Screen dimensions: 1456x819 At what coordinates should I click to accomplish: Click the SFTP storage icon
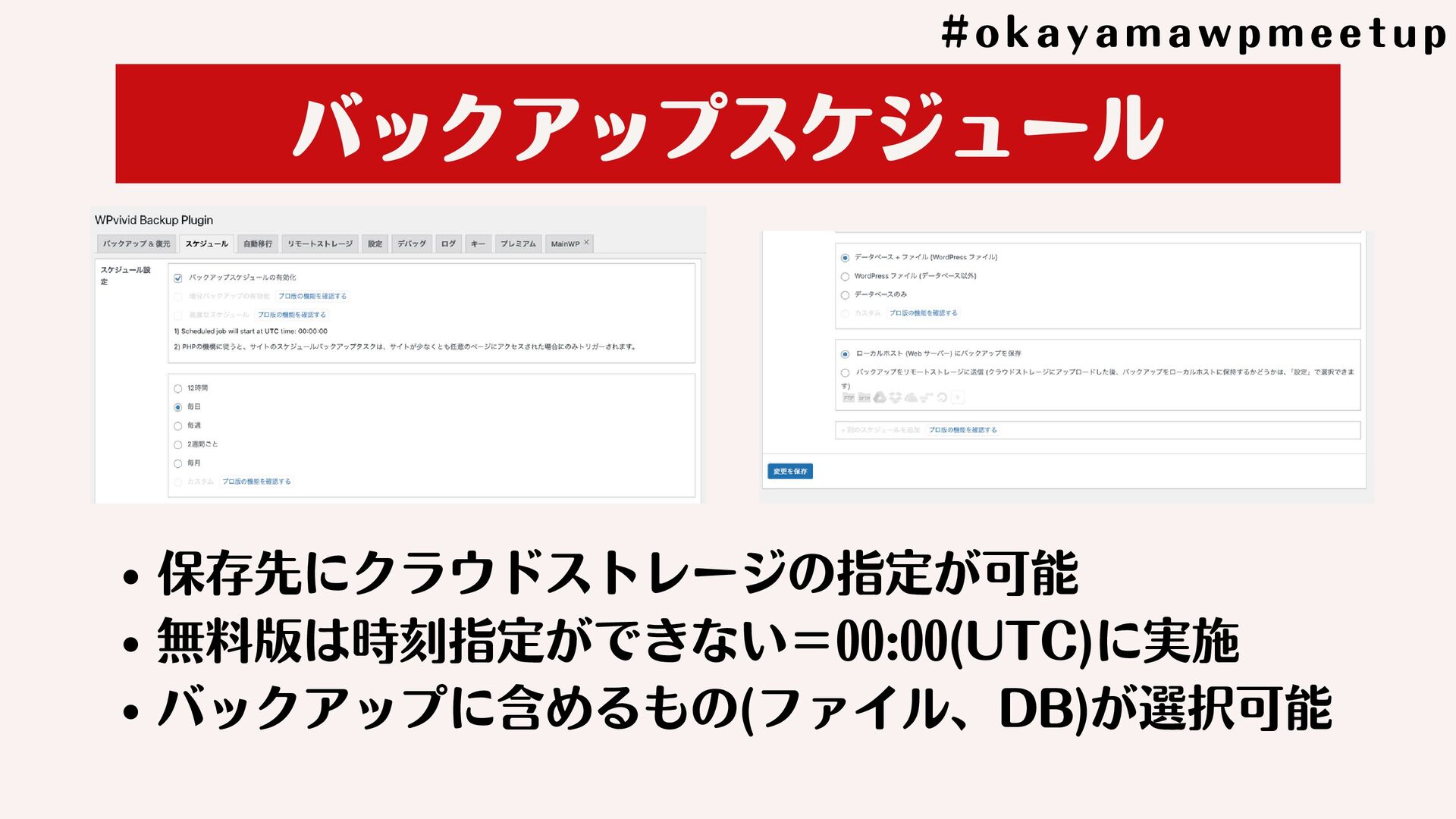[x=864, y=397]
